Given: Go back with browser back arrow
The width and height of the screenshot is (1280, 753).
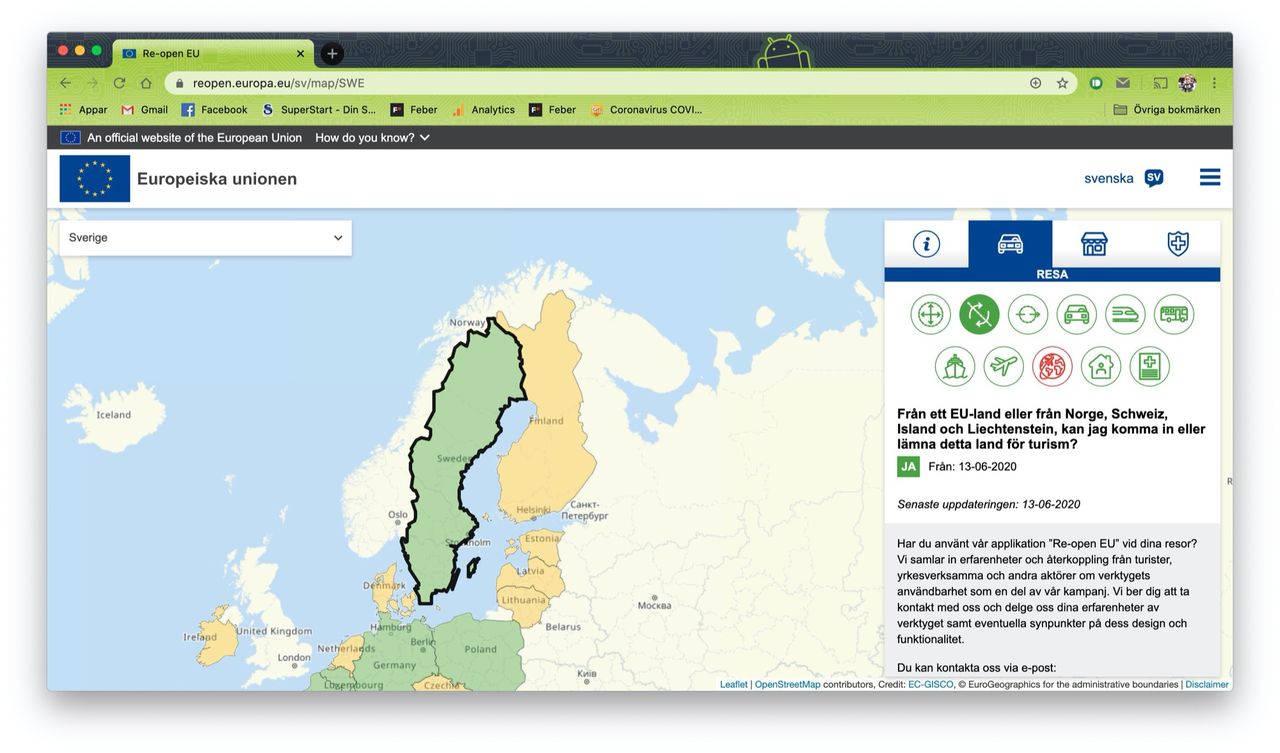Looking at the screenshot, I should point(66,83).
